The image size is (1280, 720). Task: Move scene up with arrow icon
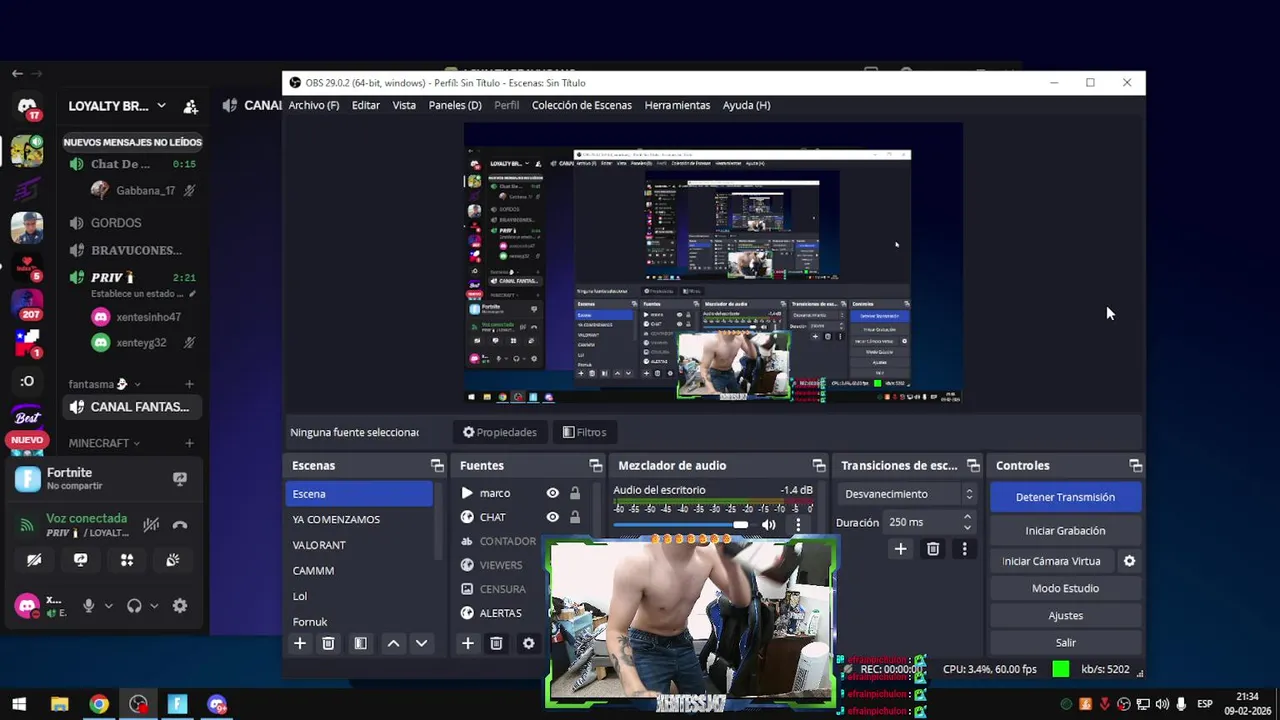[393, 644]
